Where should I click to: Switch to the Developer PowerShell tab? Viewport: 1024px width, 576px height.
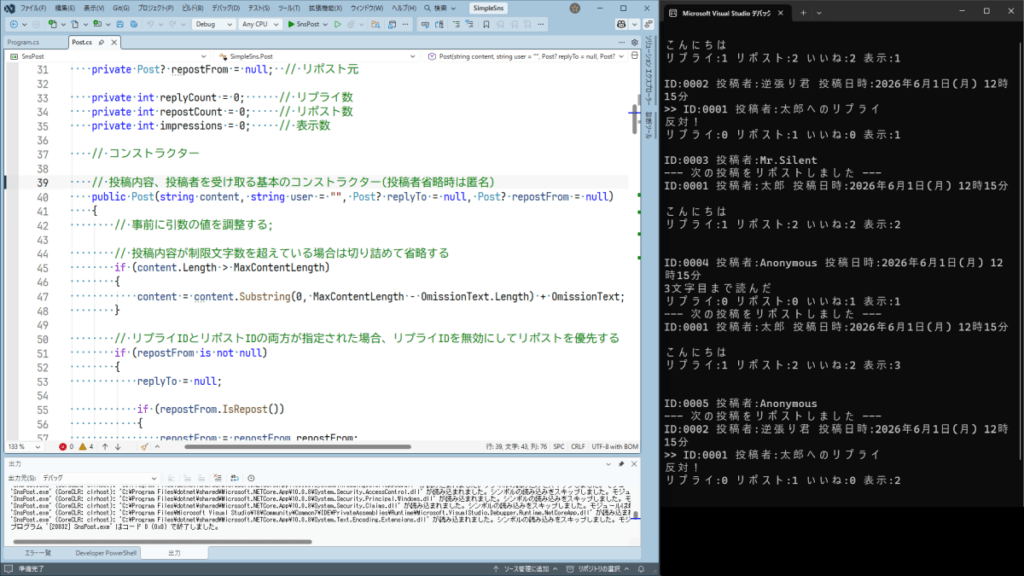[x=106, y=553]
